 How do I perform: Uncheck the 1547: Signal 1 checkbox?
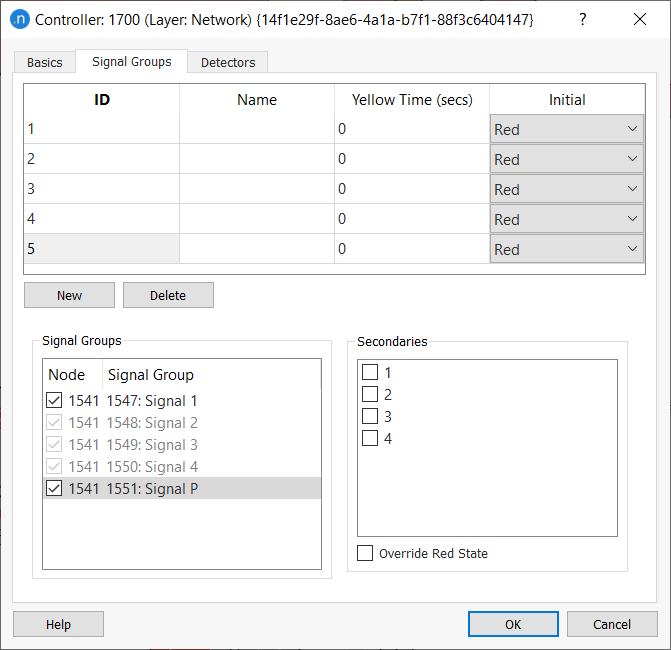pyautogui.click(x=54, y=401)
